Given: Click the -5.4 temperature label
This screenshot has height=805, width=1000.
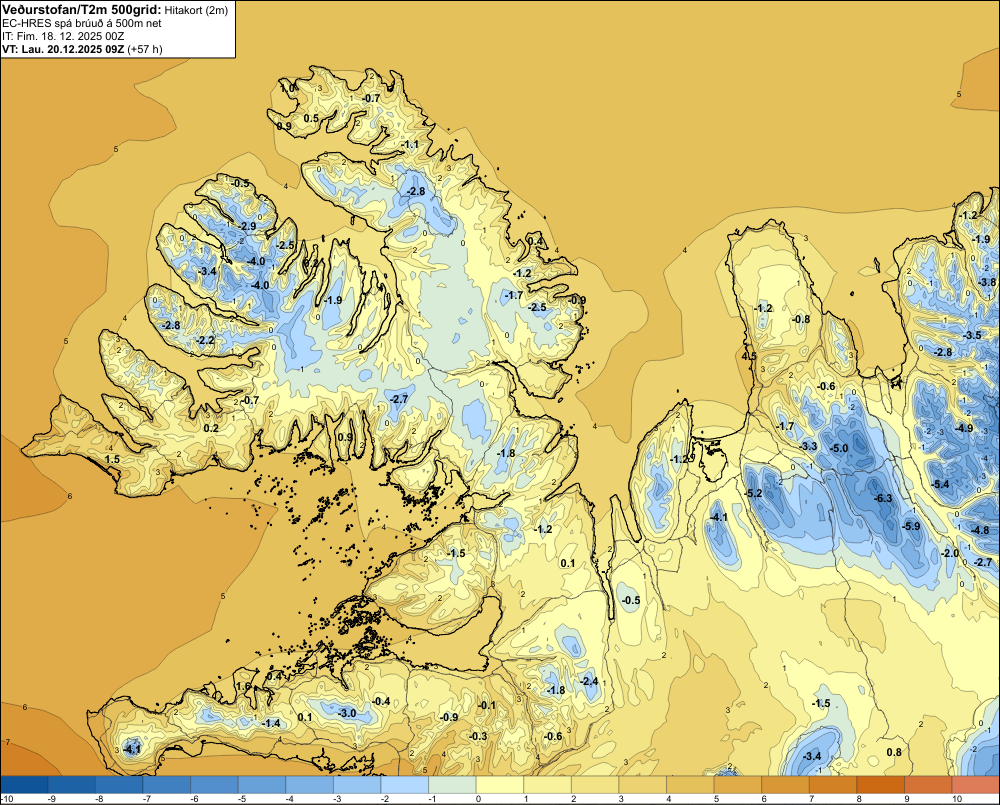Looking at the screenshot, I should 941,484.
